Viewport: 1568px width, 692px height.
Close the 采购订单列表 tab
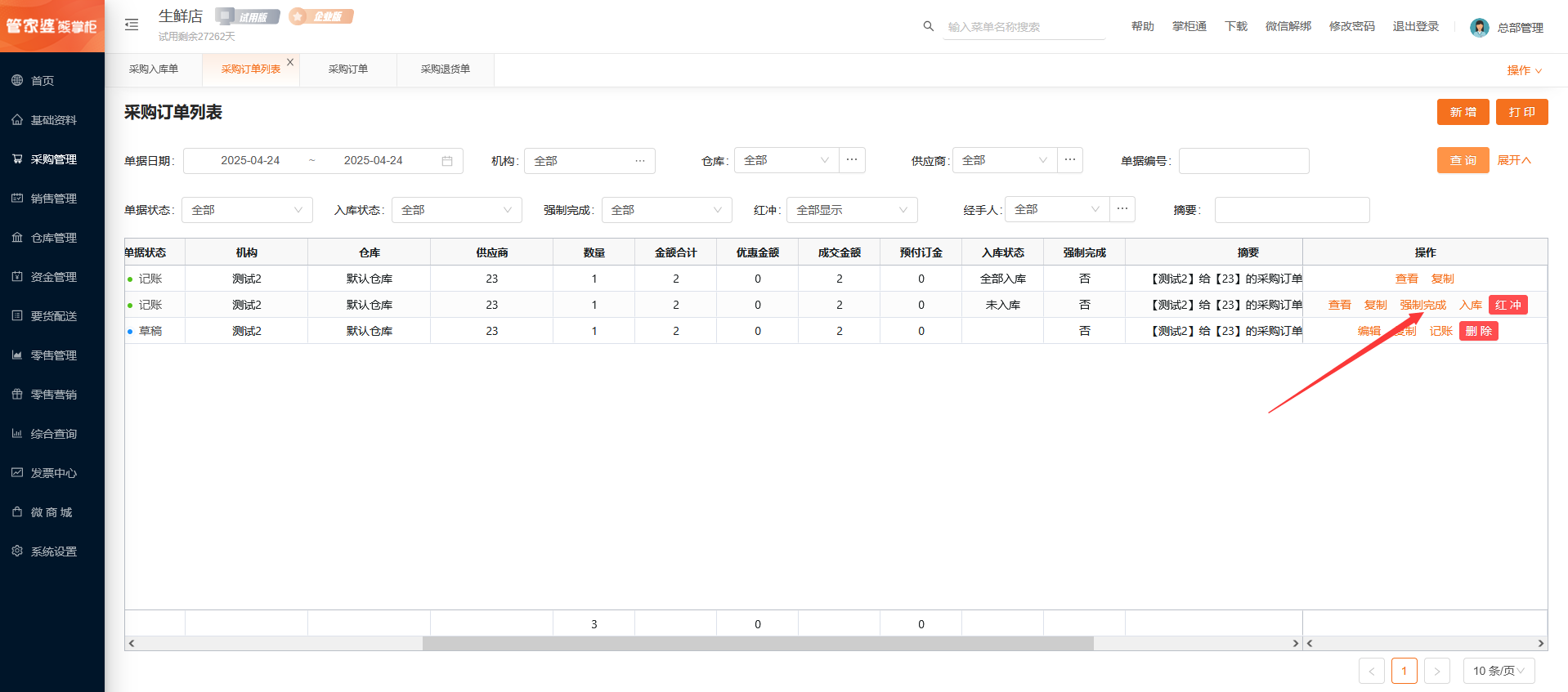coord(290,62)
